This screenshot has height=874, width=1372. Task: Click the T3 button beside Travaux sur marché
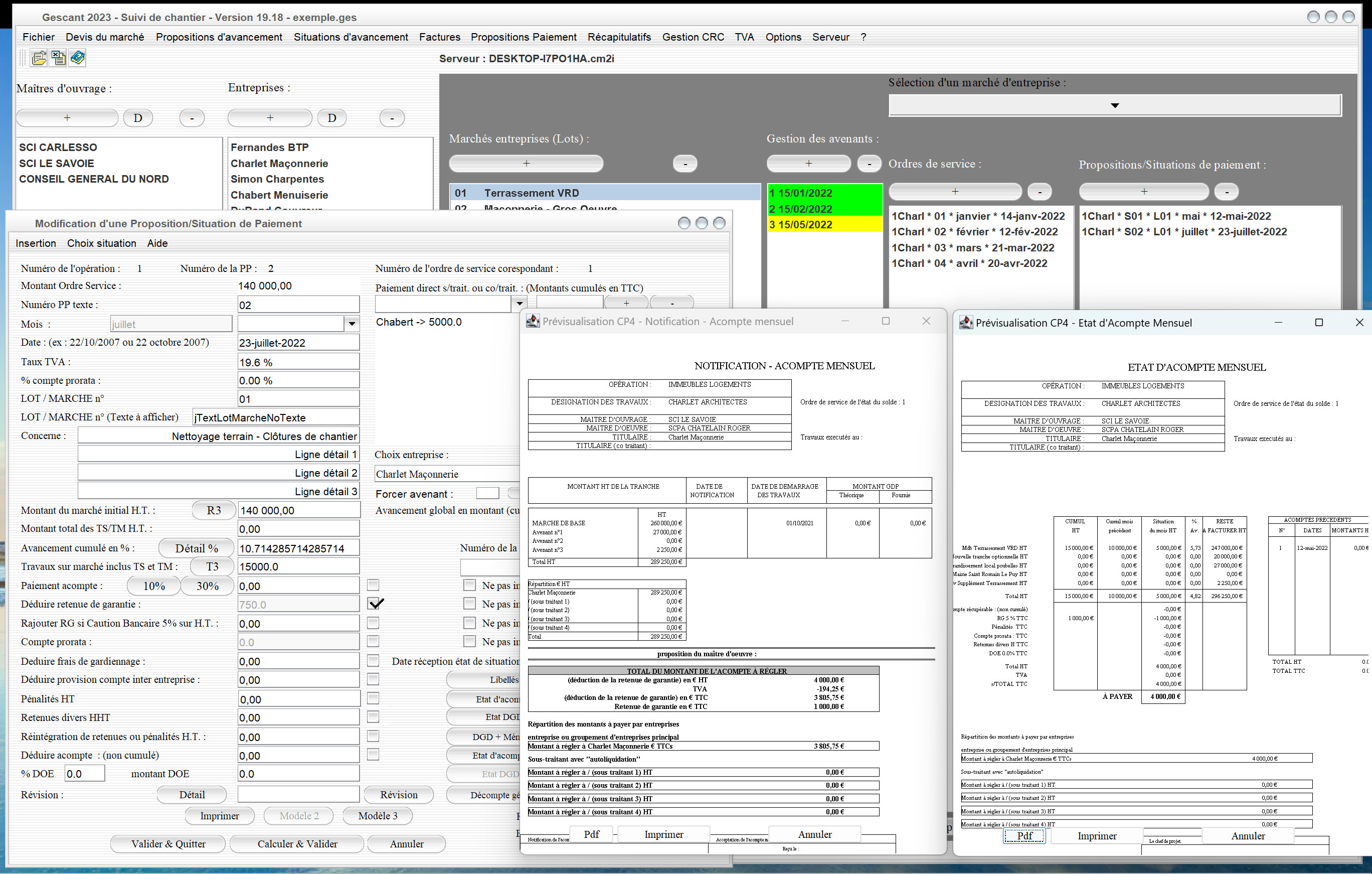point(212,567)
